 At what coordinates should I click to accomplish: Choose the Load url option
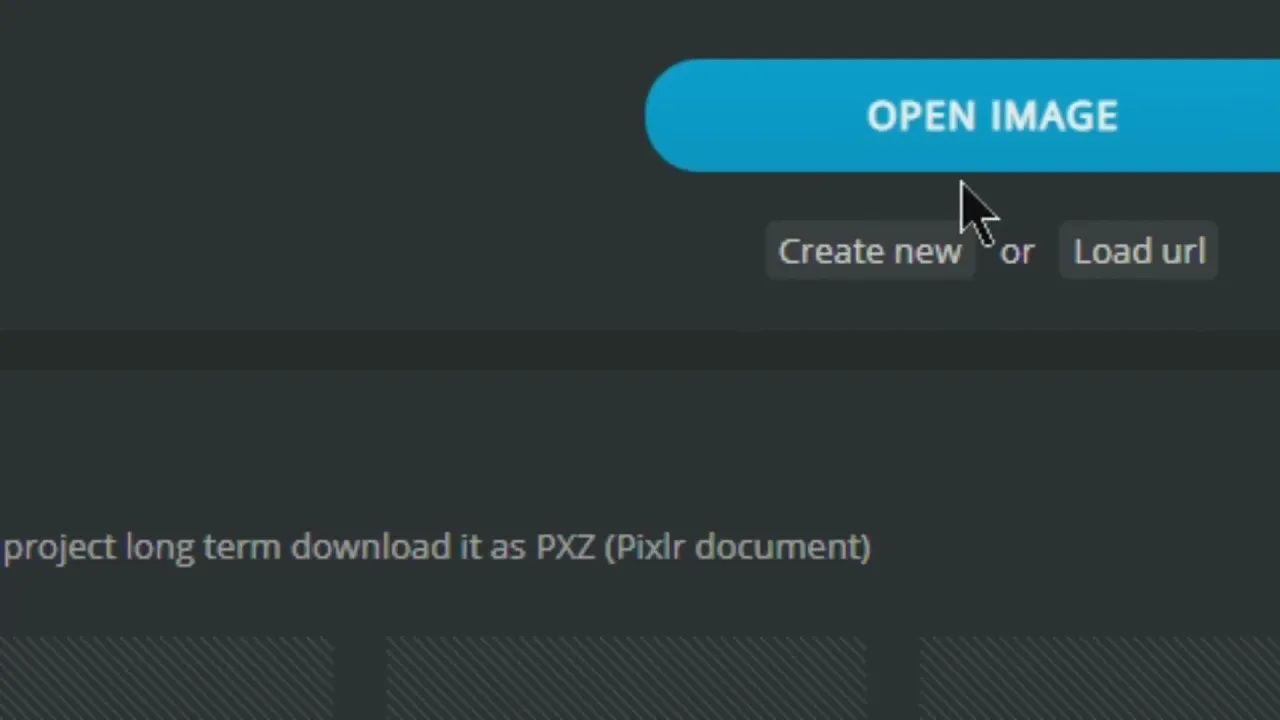click(x=1139, y=251)
